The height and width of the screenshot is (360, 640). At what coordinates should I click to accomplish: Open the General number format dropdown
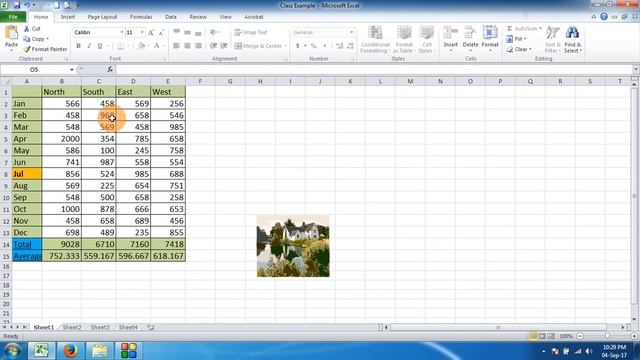[x=351, y=32]
